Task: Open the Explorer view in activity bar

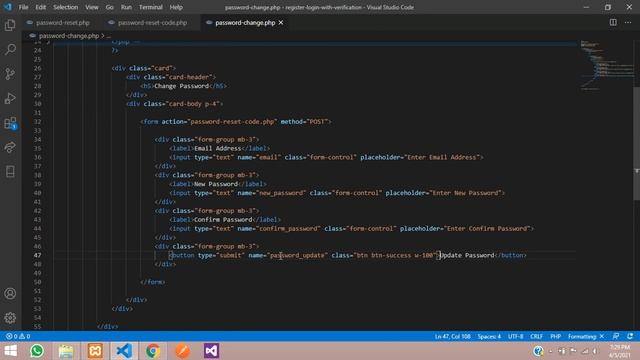Action: click(10, 25)
